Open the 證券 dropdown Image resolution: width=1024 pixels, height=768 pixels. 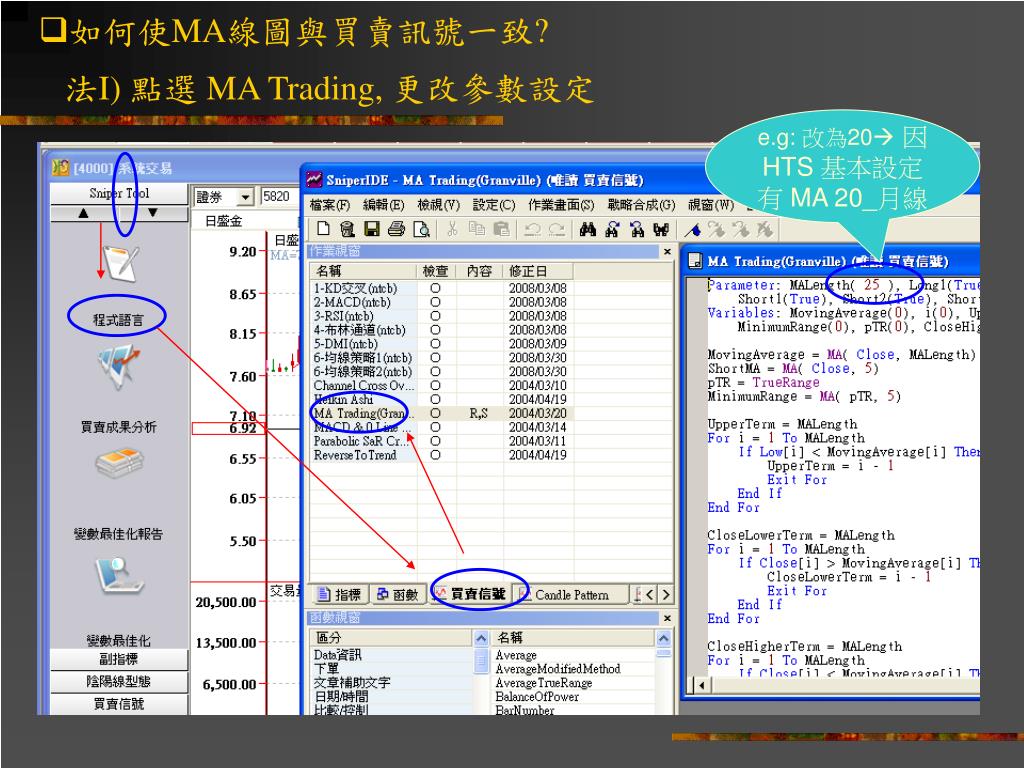click(246, 197)
